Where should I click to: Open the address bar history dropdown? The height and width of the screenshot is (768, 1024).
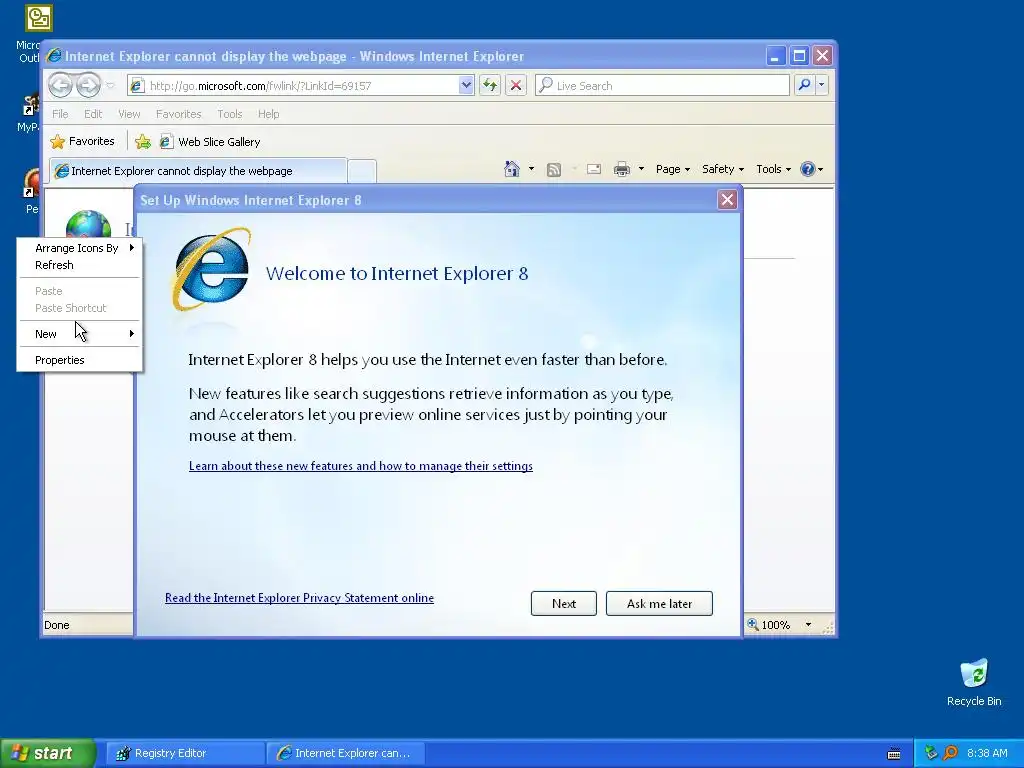pyautogui.click(x=466, y=85)
